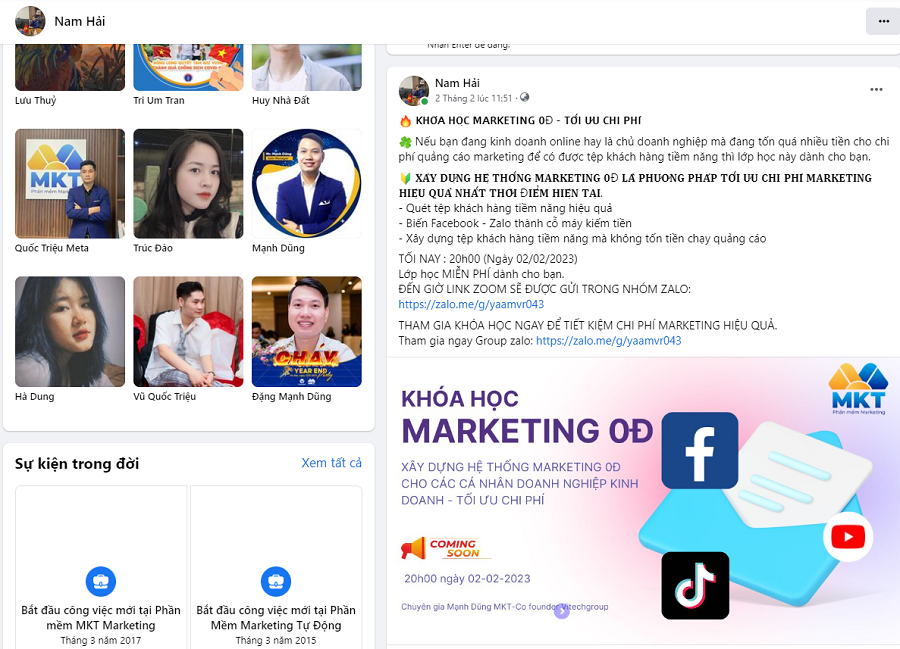
Task: Click the briefcase icon for Marketing Tự Động event
Action: [276, 581]
